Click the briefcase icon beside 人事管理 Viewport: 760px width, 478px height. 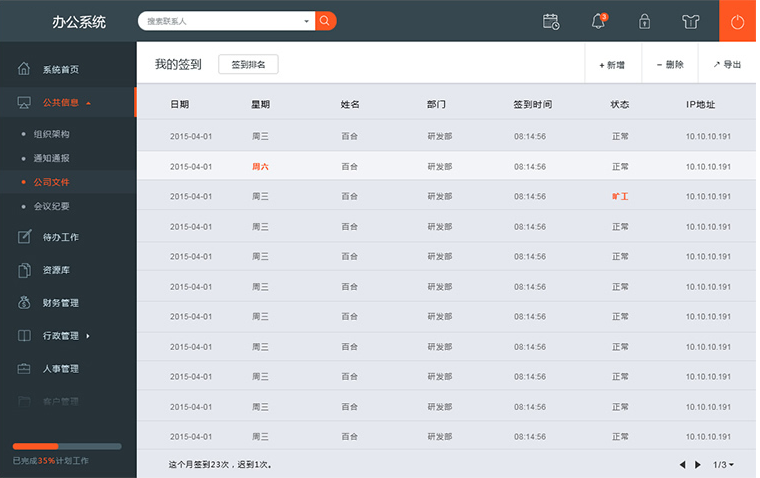[x=24, y=368]
